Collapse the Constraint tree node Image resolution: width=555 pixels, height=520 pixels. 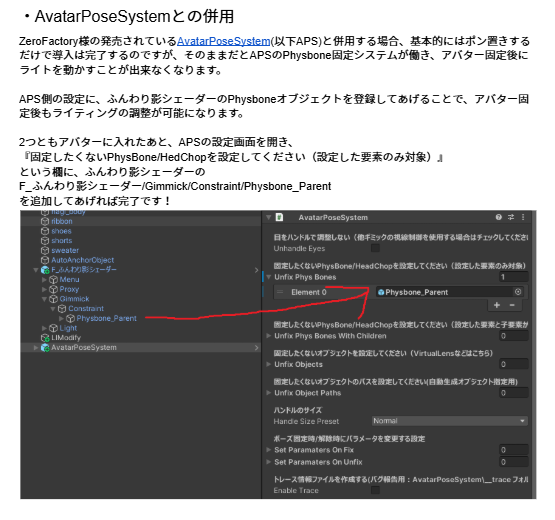pyautogui.click(x=53, y=309)
